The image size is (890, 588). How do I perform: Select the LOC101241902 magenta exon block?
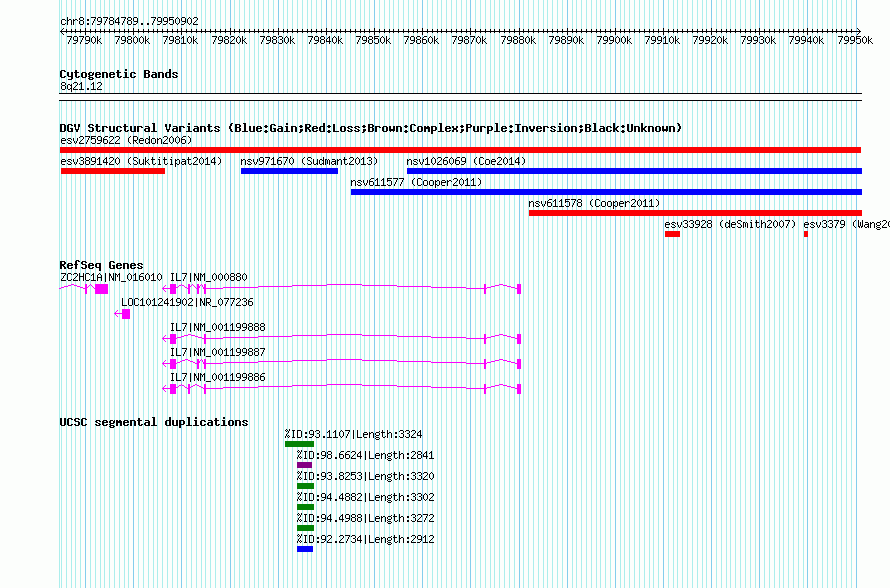tap(126, 314)
